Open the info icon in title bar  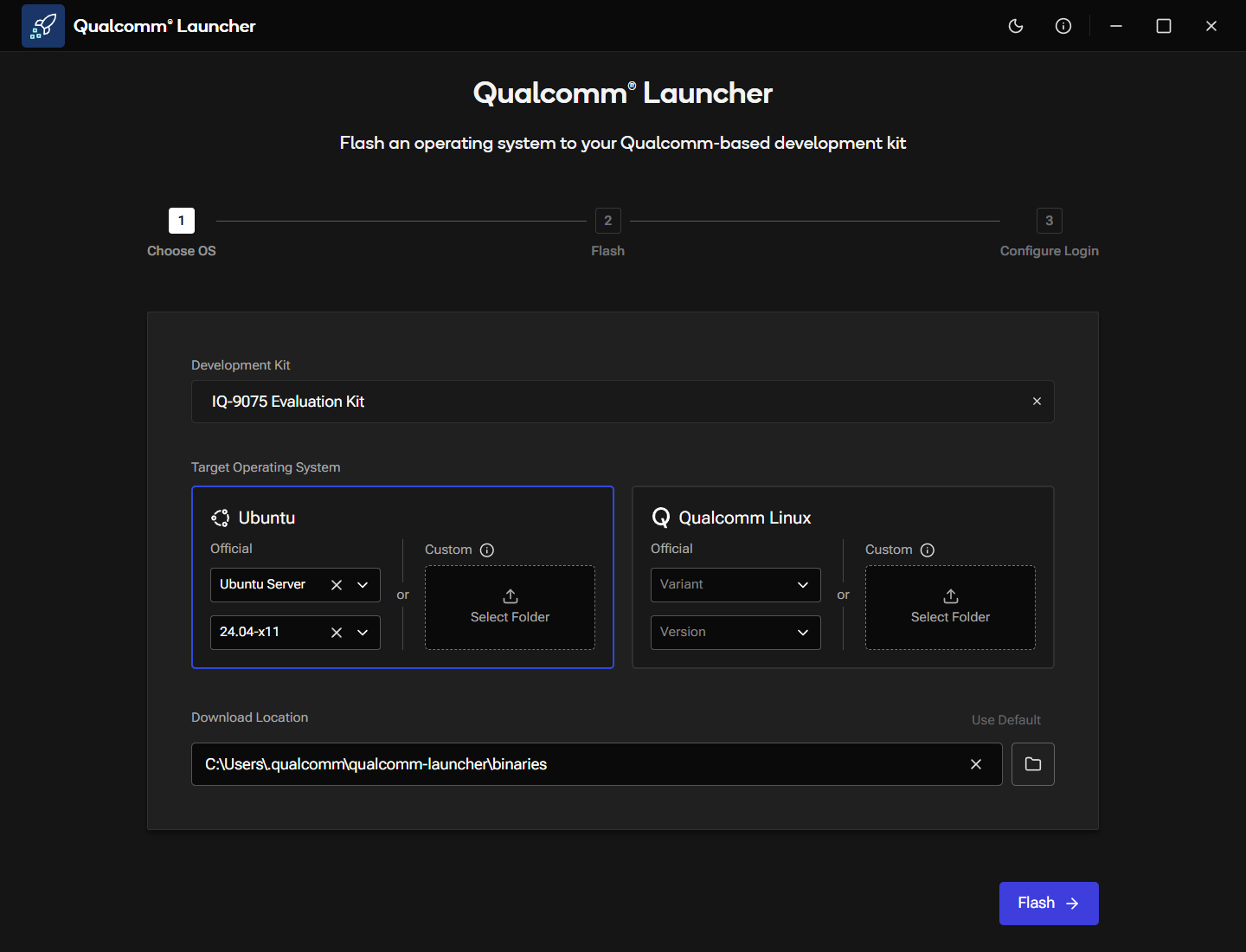click(x=1063, y=26)
